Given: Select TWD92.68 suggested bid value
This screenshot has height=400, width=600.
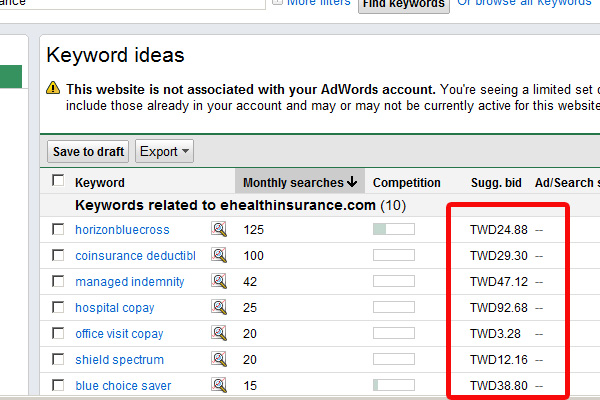Looking at the screenshot, I should tap(499, 308).
